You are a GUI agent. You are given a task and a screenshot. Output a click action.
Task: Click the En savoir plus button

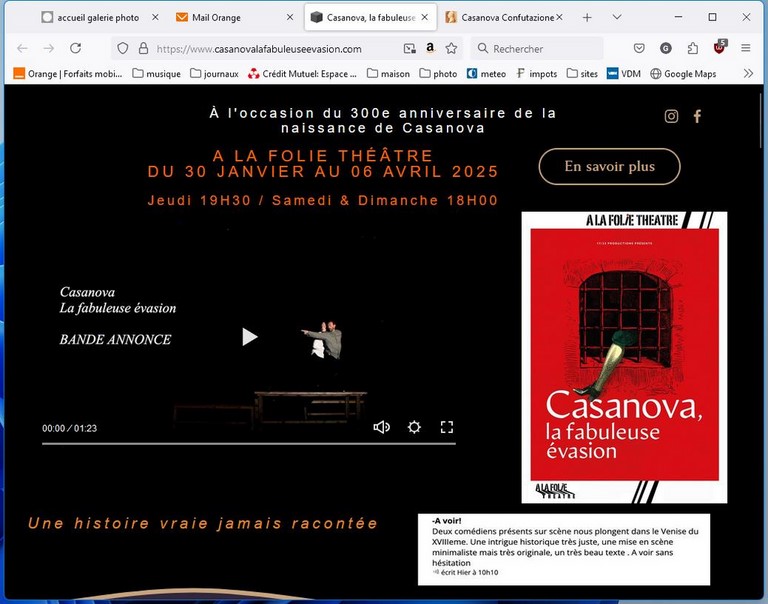(x=609, y=167)
